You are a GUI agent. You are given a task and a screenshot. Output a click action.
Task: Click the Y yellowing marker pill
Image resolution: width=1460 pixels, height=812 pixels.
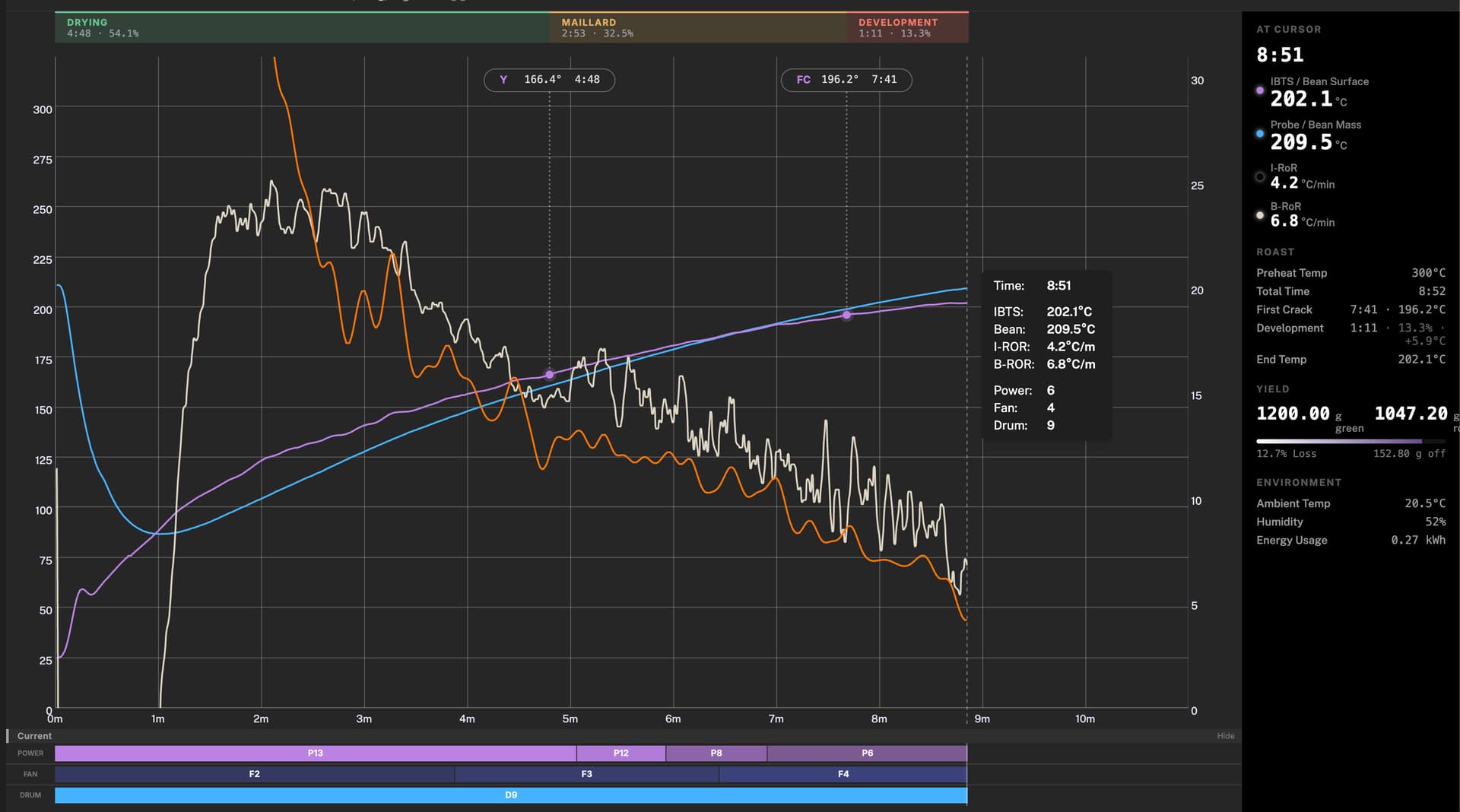point(549,80)
